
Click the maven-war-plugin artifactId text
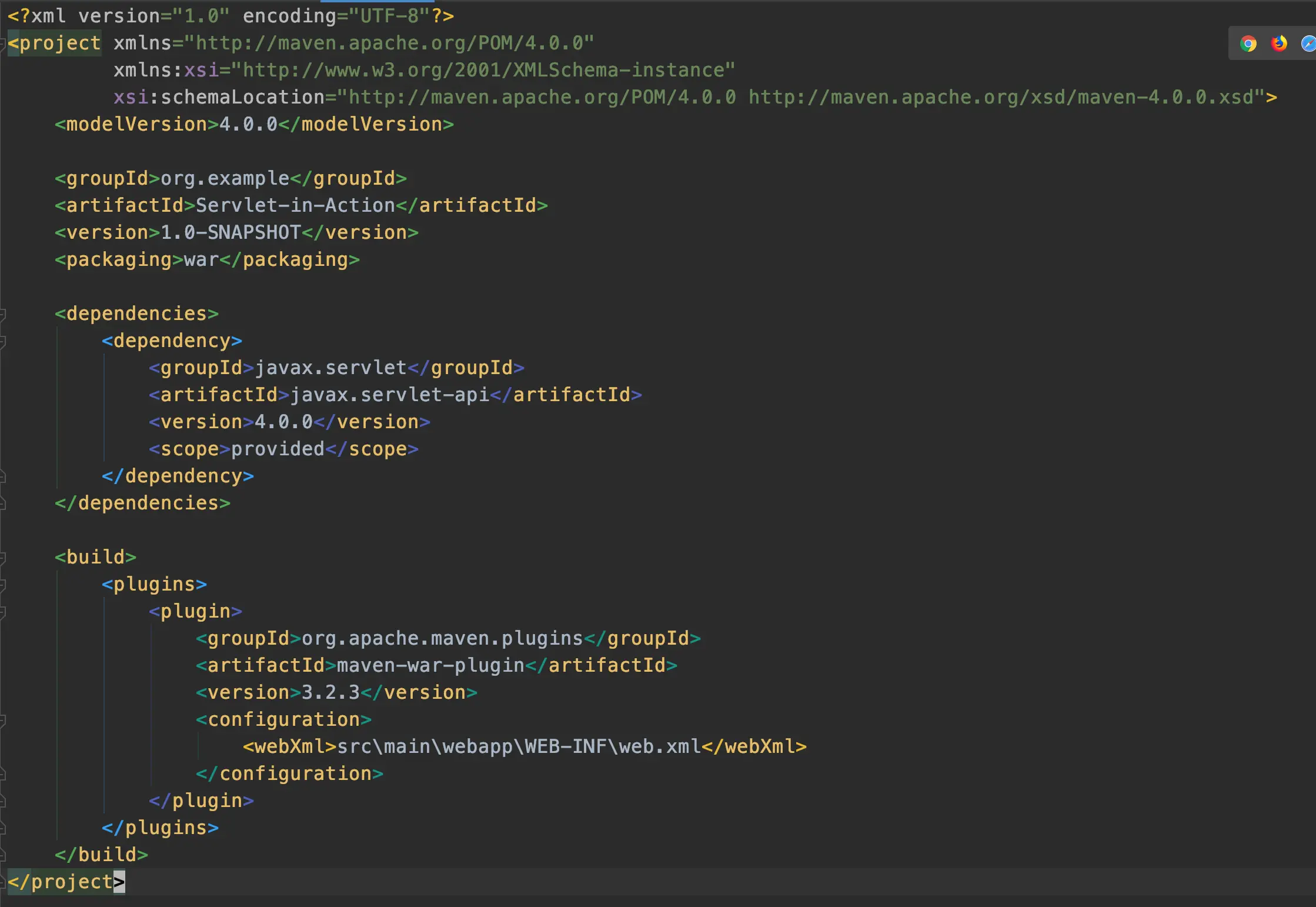click(x=430, y=666)
